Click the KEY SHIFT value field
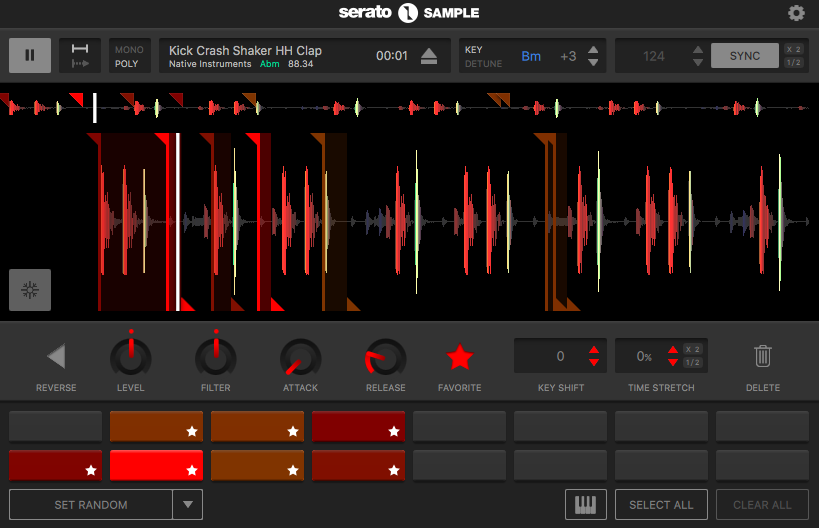819x528 pixels. pos(560,356)
